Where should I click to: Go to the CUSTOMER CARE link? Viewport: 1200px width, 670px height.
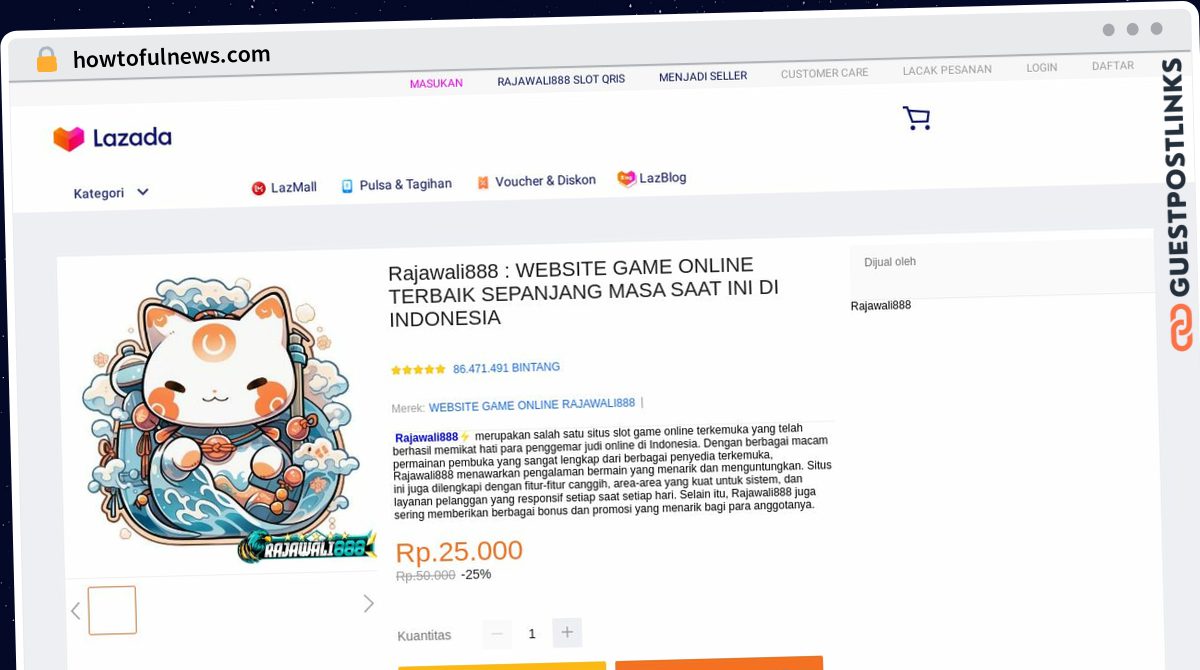point(825,73)
